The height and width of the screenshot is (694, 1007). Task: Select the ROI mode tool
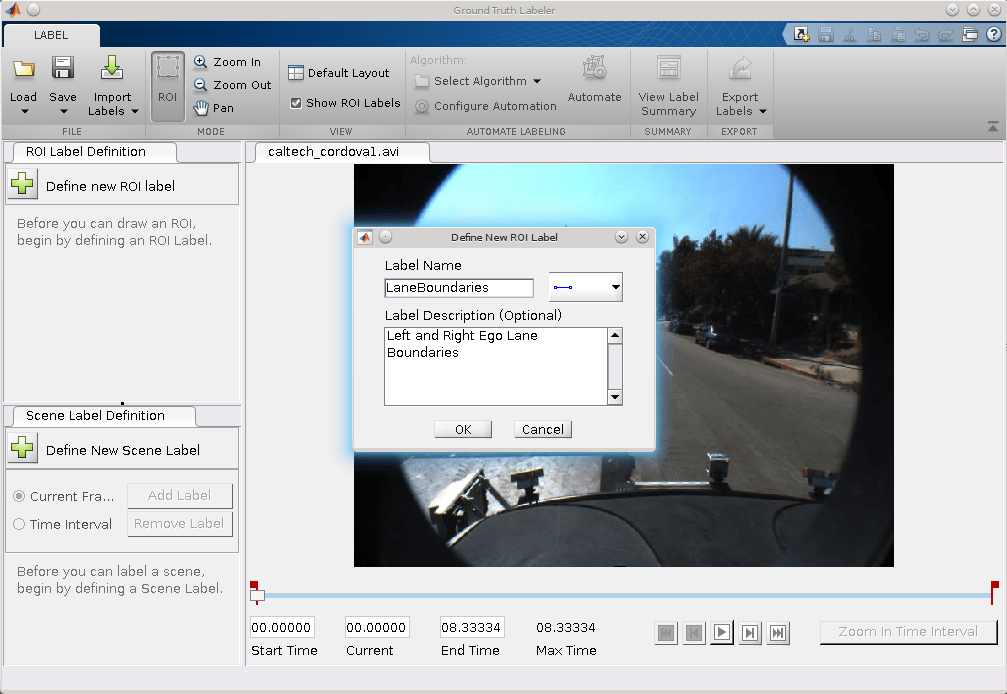point(168,86)
